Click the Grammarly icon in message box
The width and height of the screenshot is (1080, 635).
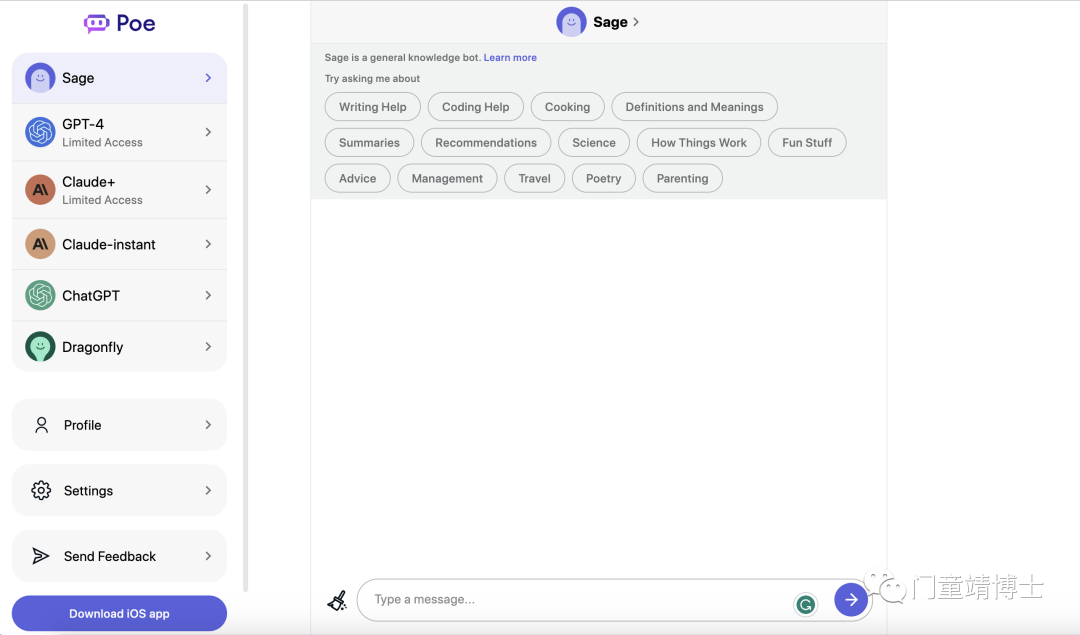(x=805, y=605)
